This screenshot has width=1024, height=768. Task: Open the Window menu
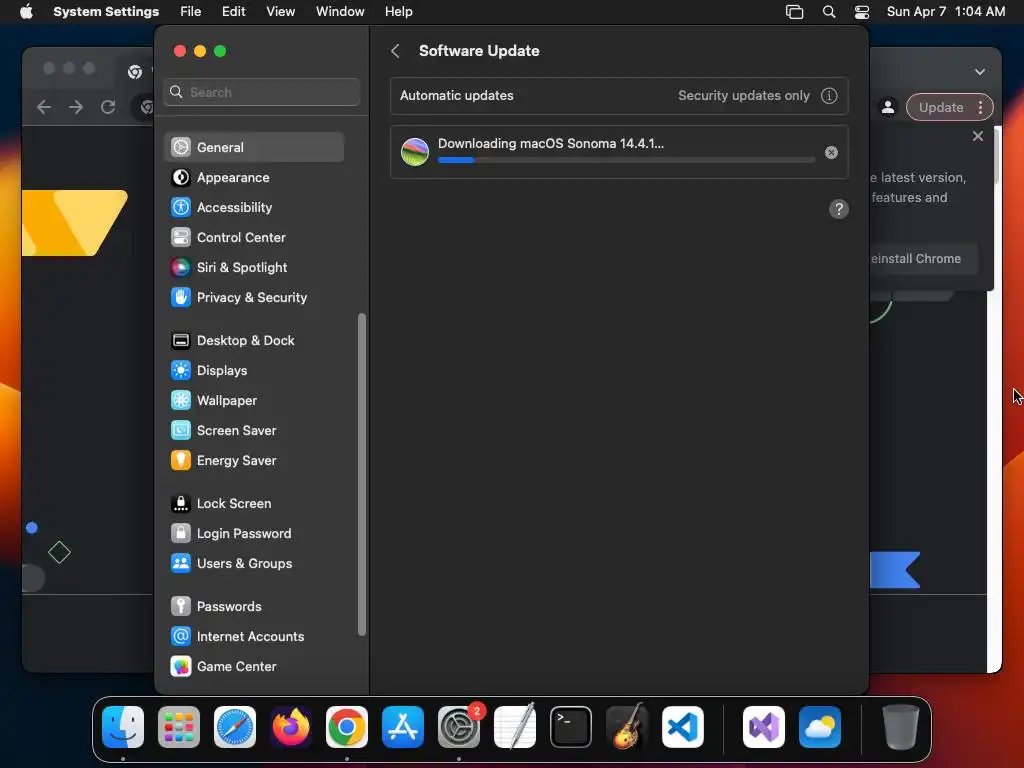coord(340,12)
